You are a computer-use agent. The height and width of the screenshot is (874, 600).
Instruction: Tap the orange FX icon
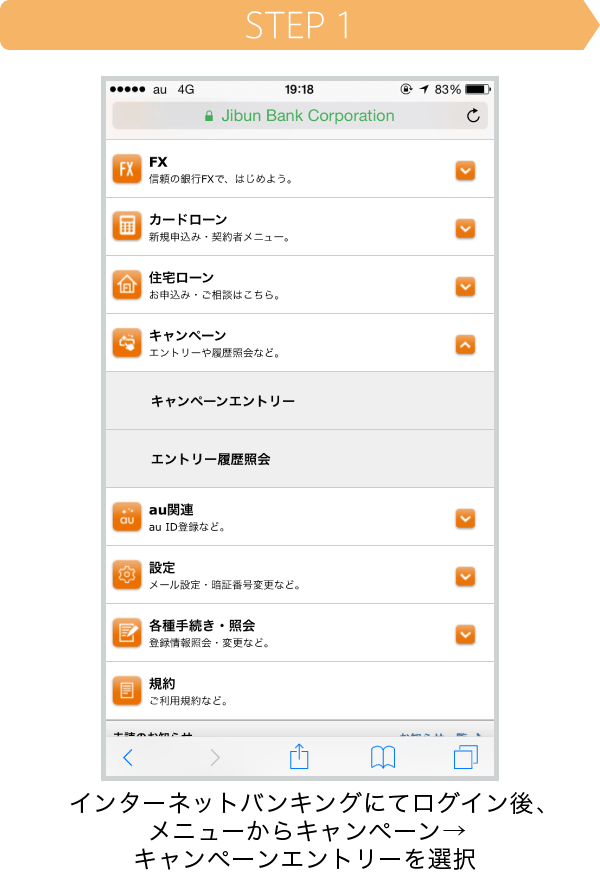(127, 169)
